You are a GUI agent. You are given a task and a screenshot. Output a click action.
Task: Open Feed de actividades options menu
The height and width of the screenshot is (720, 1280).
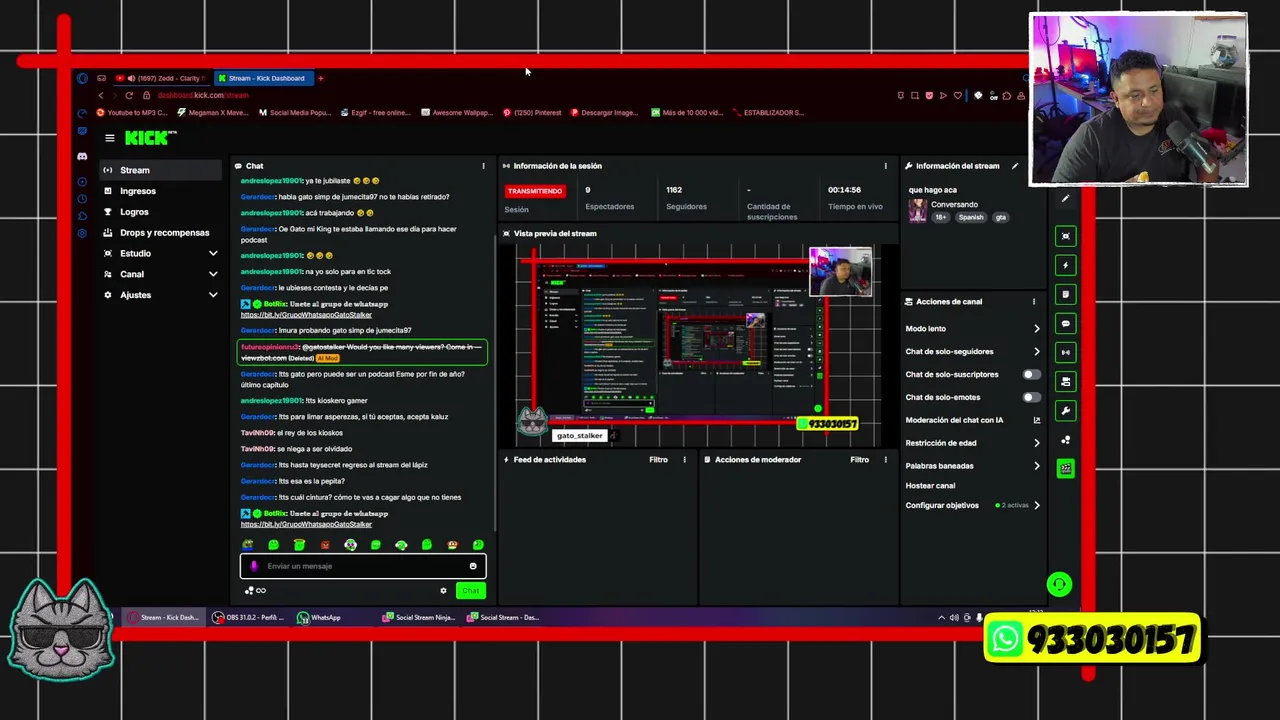[685, 460]
